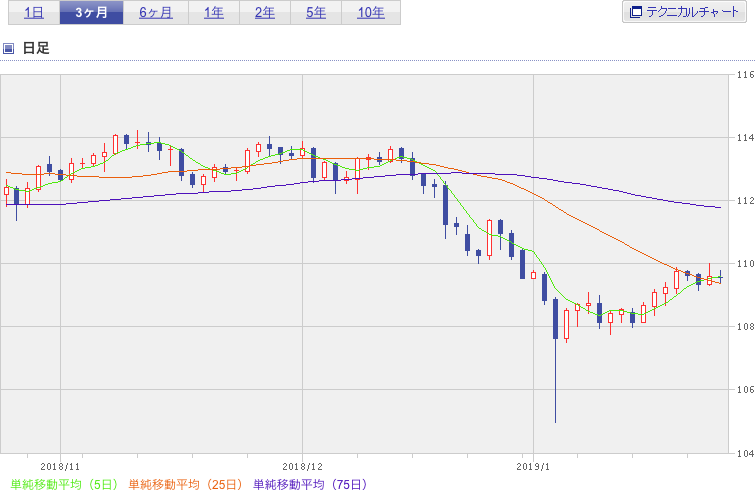Viewport: 755px width, 493px height.
Task: Click the last candlestick on the chart
Action: pyautogui.click(x=720, y=278)
